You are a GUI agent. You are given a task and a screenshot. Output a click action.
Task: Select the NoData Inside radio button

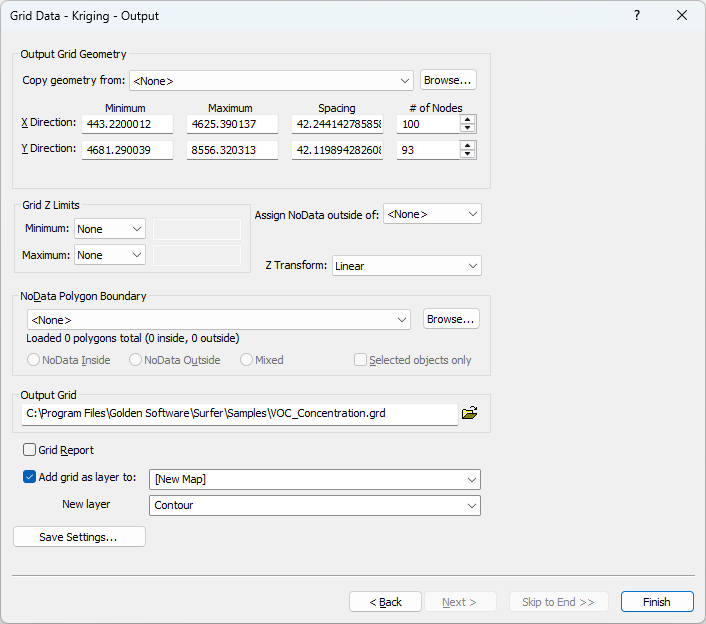point(33,360)
